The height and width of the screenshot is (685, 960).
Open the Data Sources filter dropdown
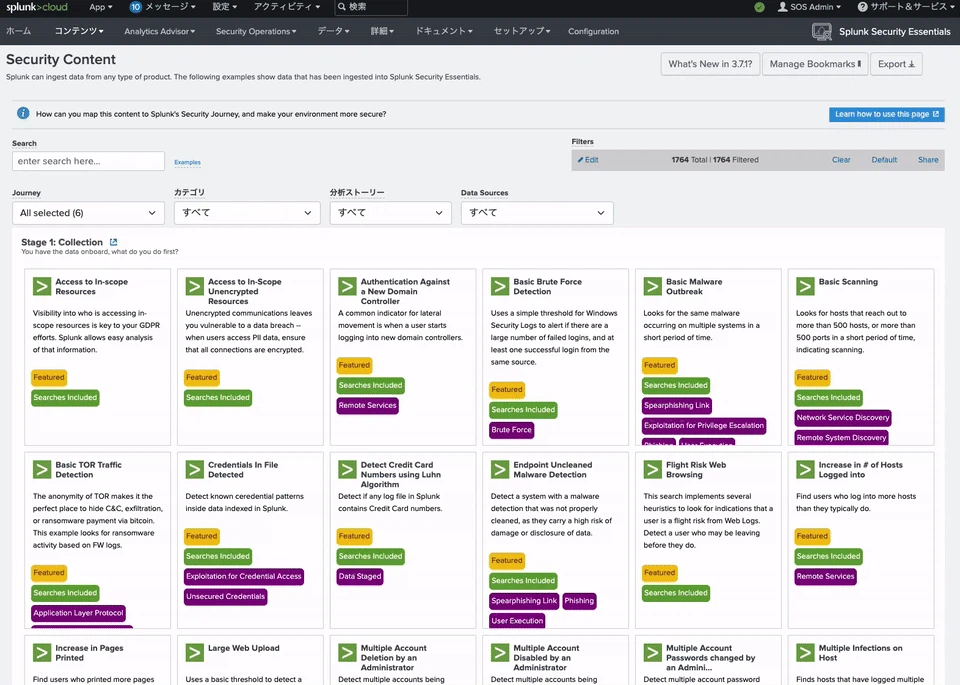(x=537, y=213)
